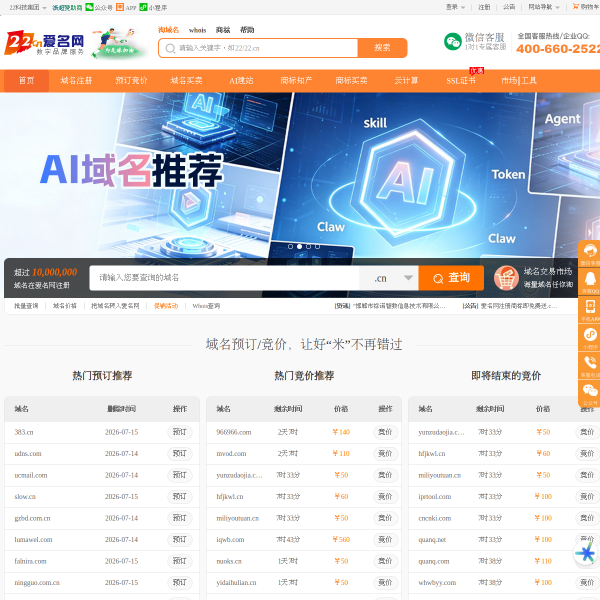Open the .cn domain suffix dropdown
Image resolution: width=600 pixels, height=600 pixels.
click(389, 278)
